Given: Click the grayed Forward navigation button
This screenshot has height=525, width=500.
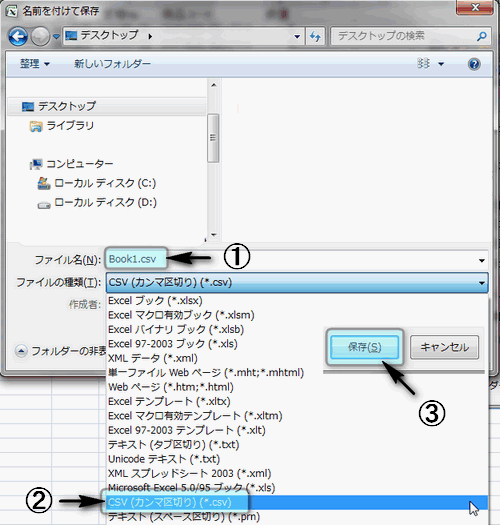Looking at the screenshot, I should click(x=40, y=36).
